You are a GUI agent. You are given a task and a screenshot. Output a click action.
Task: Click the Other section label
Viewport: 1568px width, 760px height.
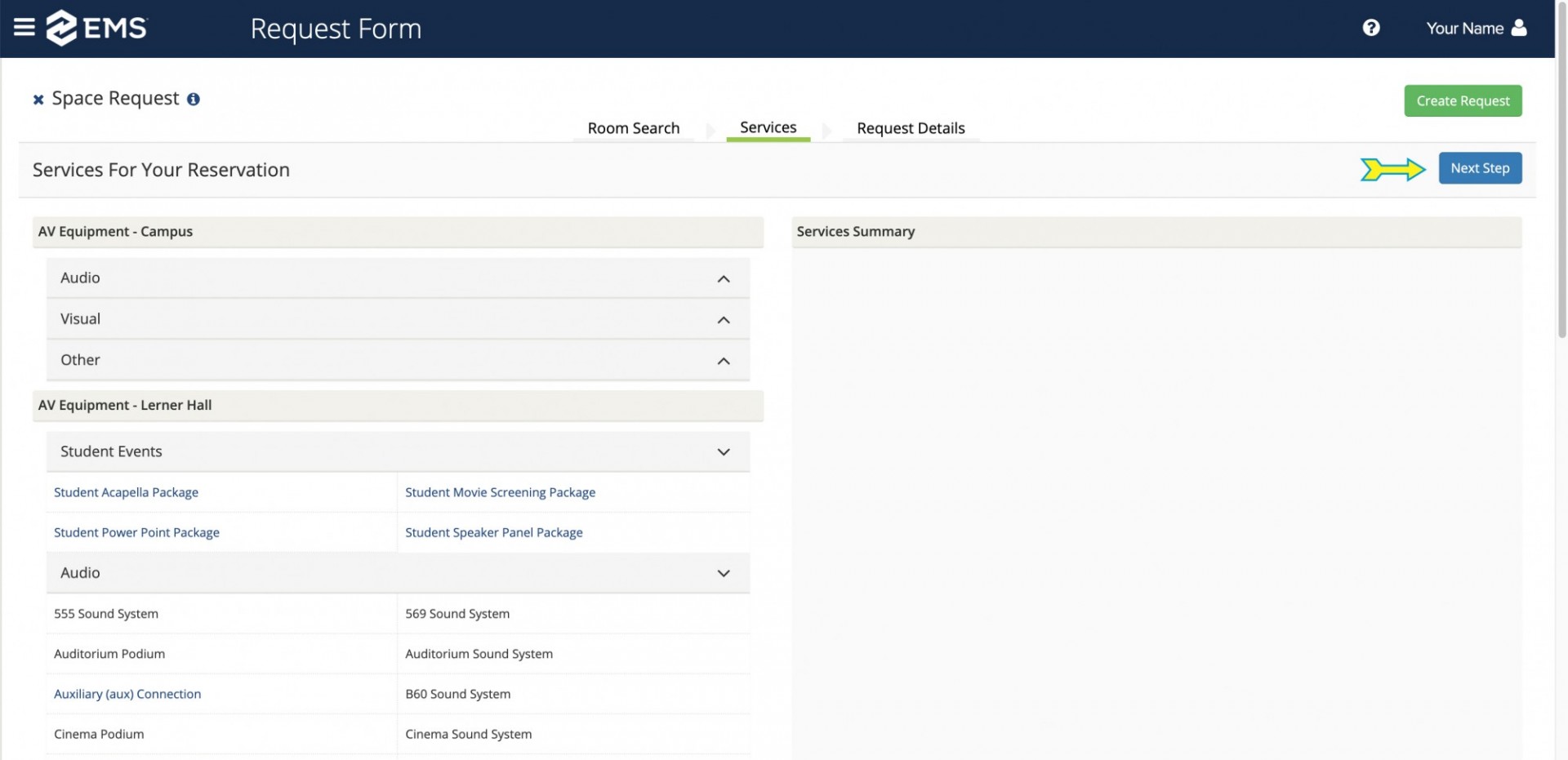click(80, 359)
